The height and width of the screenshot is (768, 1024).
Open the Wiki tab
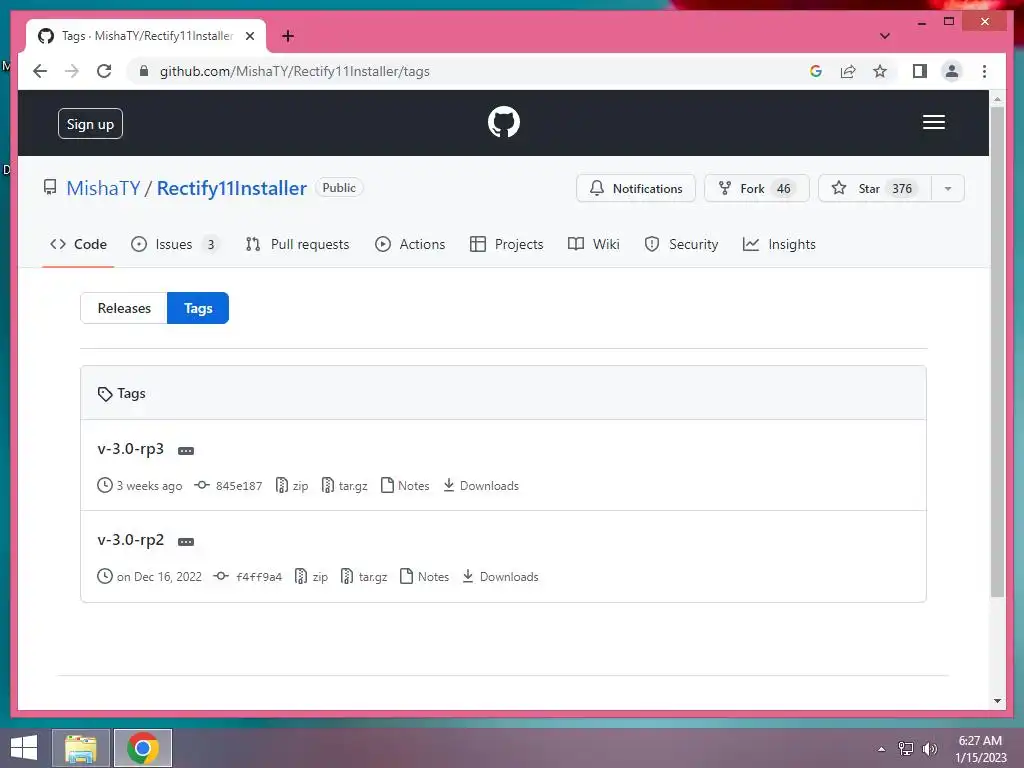coord(594,244)
